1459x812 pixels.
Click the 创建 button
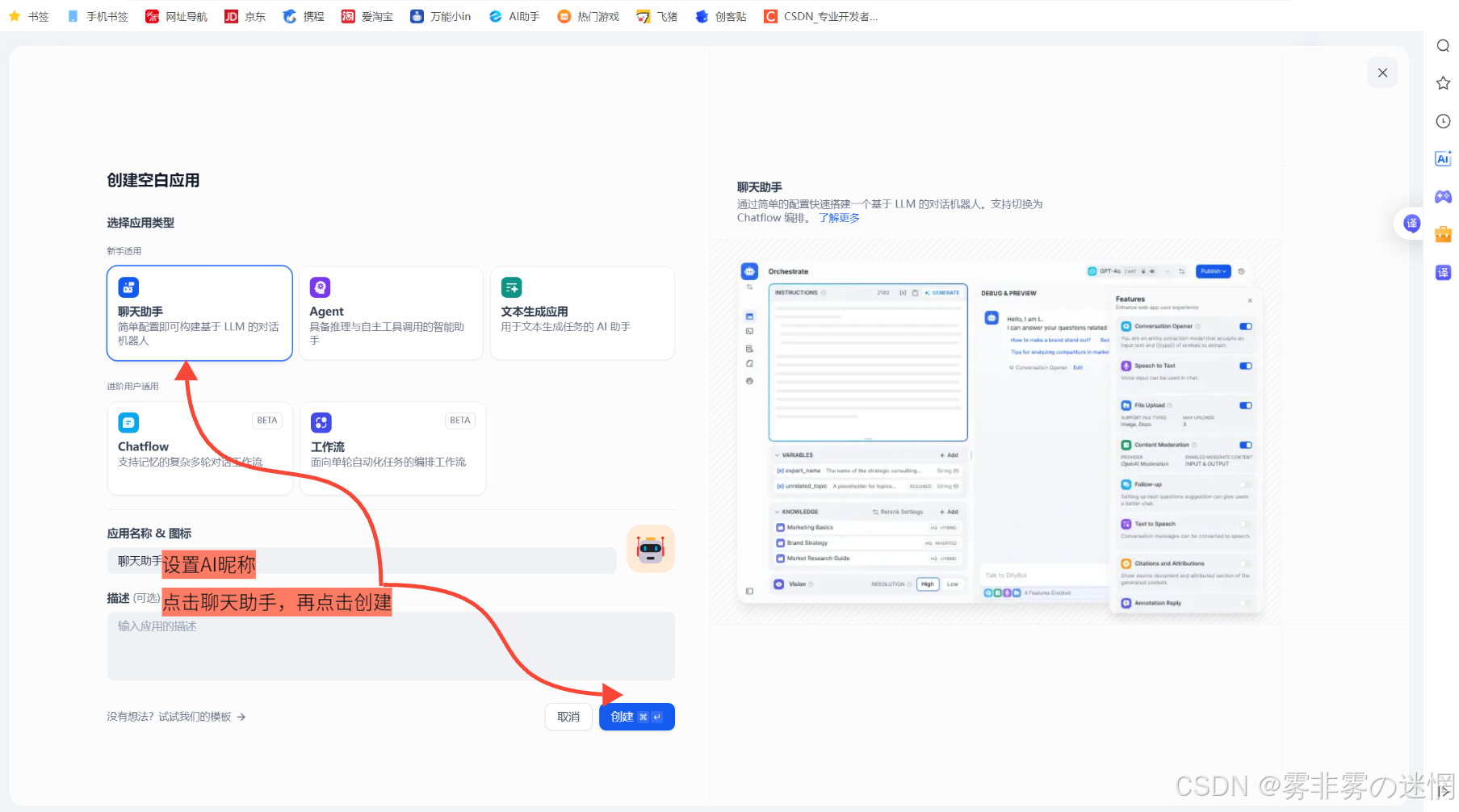coord(637,717)
